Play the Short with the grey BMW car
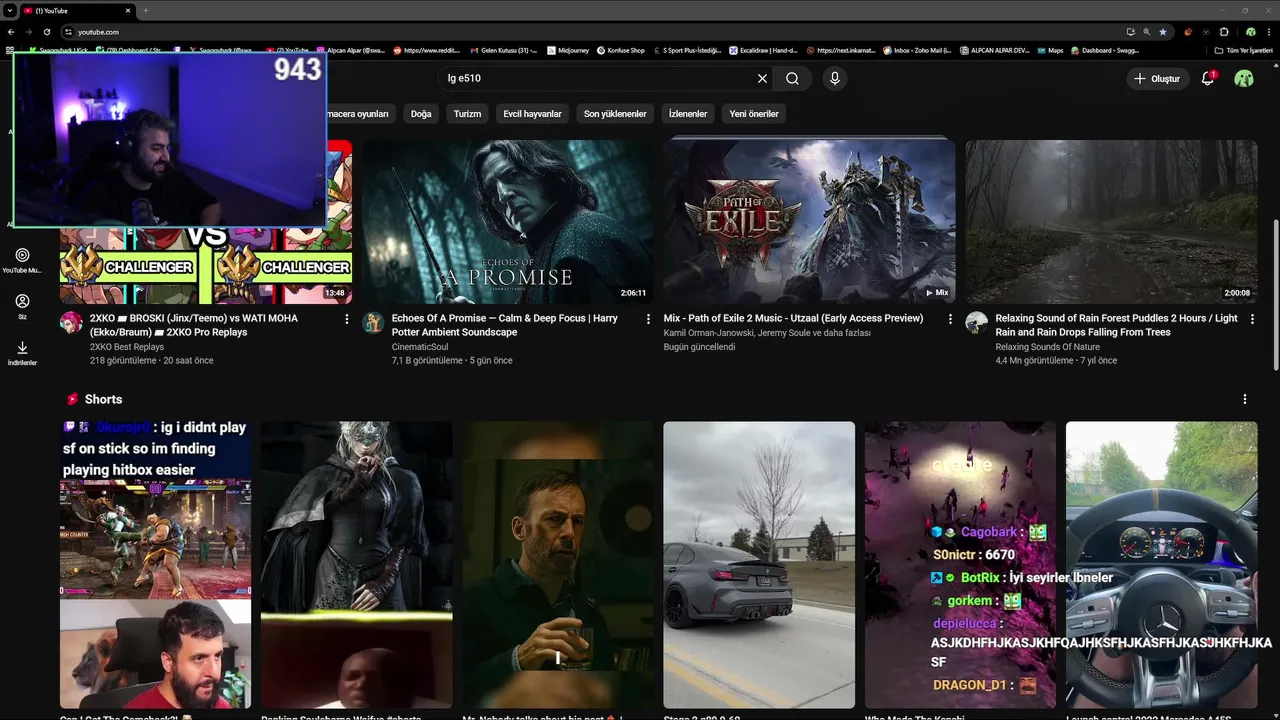This screenshot has width=1280, height=720. (x=759, y=565)
